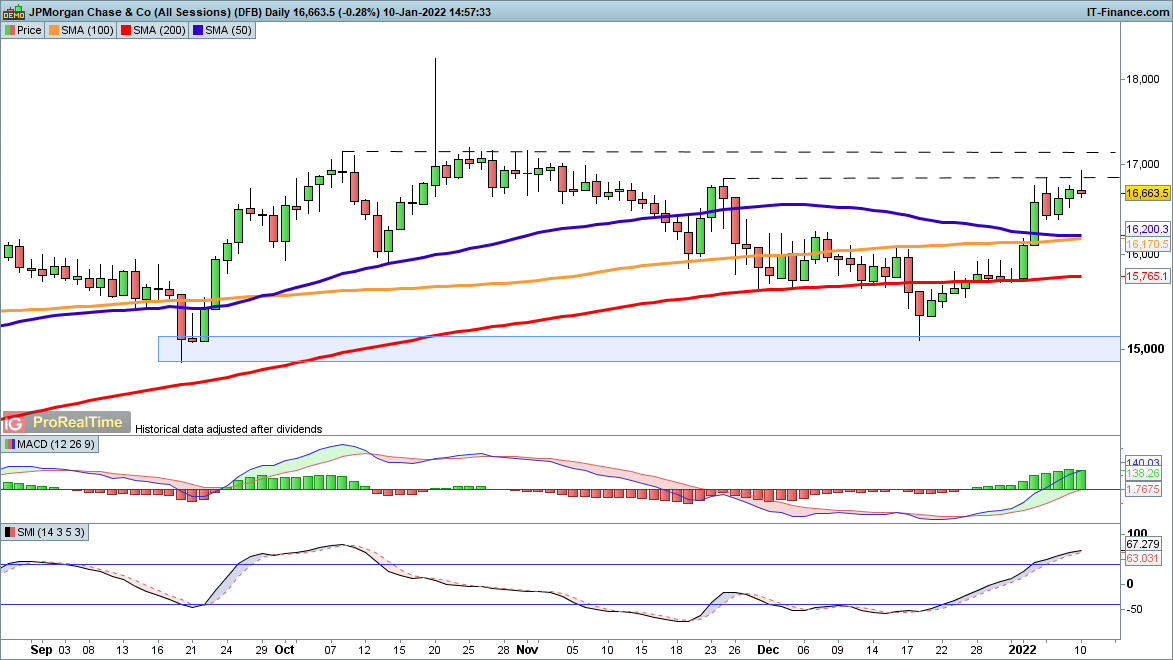Select the SMA (200) legend label
The image size is (1173, 660).
(159, 31)
